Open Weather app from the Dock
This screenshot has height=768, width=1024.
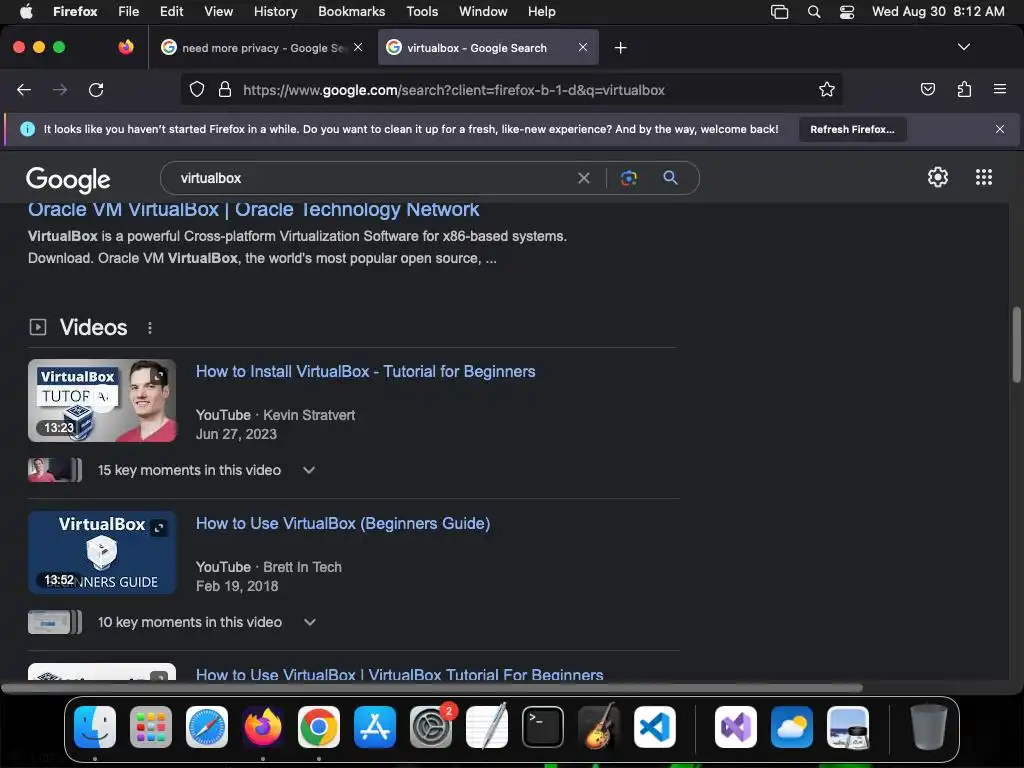point(792,727)
